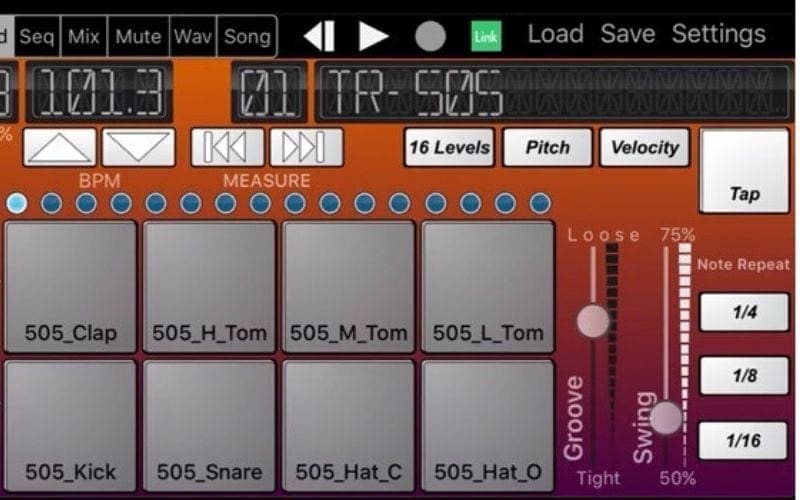Image resolution: width=800 pixels, height=500 pixels.
Task: Click the 101.3 tempo display
Action: click(100, 91)
